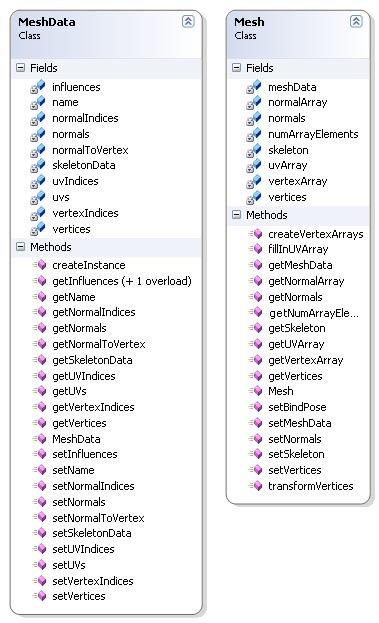Click the field icon beside skeletonData

(x=38, y=165)
